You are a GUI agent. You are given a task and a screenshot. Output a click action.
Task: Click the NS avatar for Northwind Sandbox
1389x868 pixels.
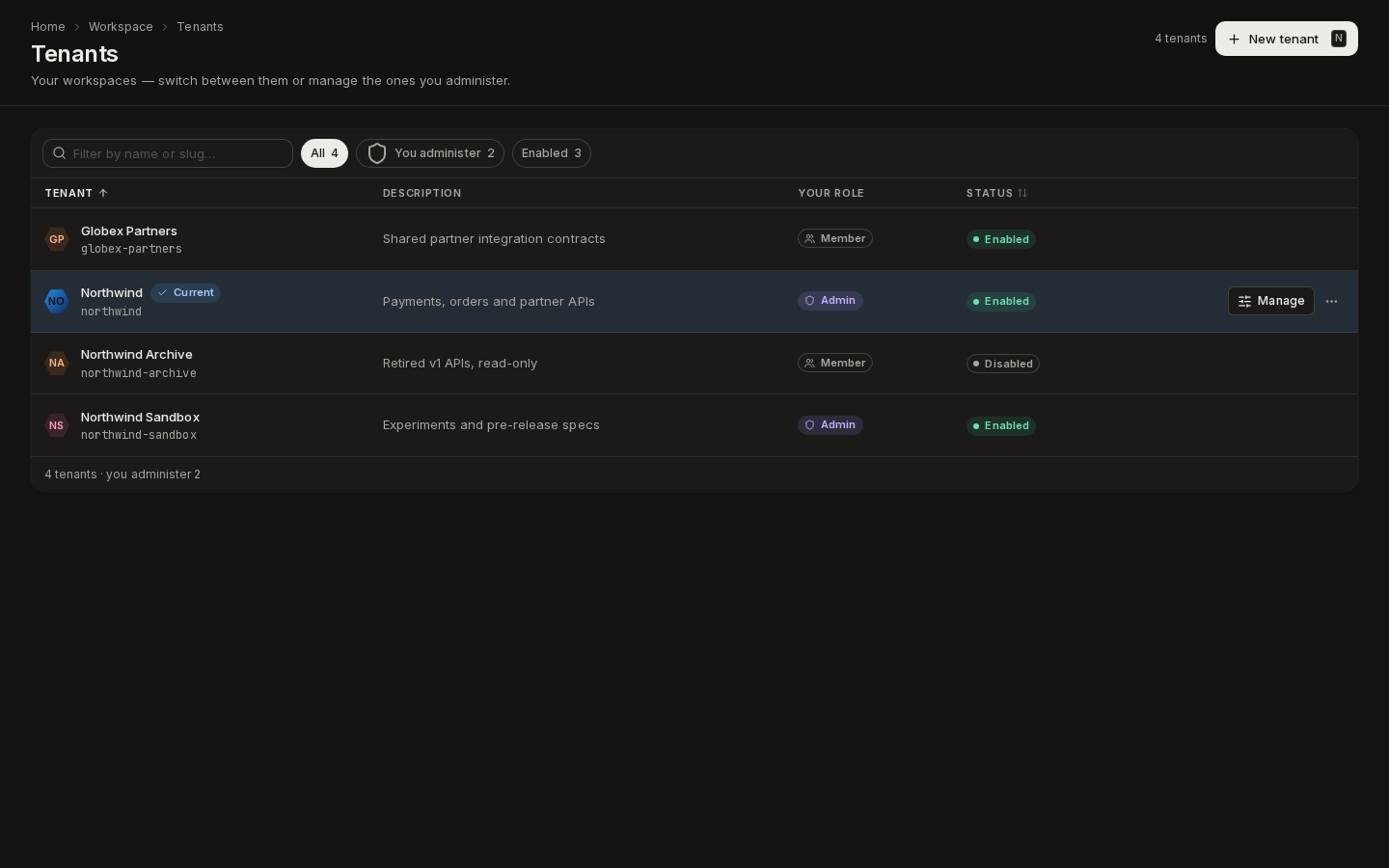tap(57, 425)
